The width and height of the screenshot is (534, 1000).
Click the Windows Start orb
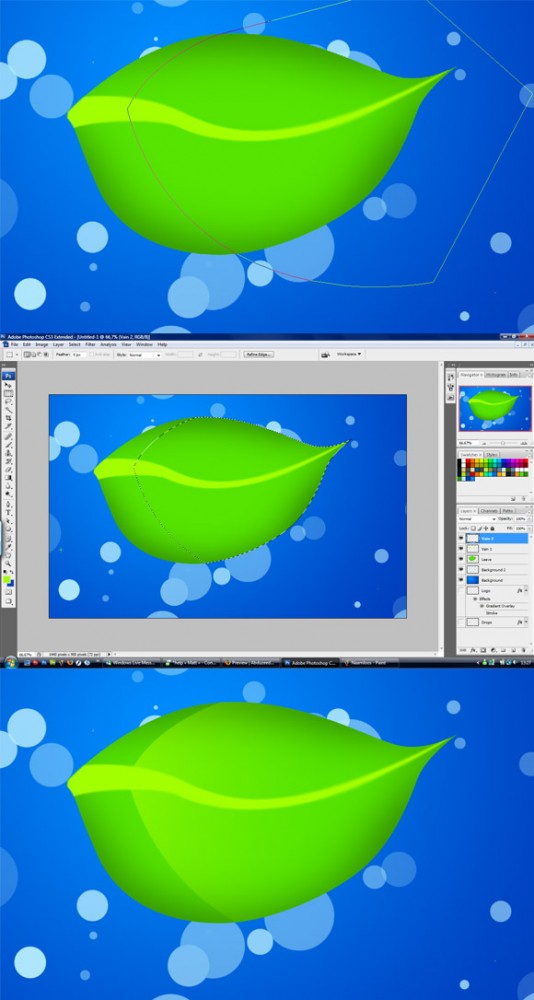10,662
